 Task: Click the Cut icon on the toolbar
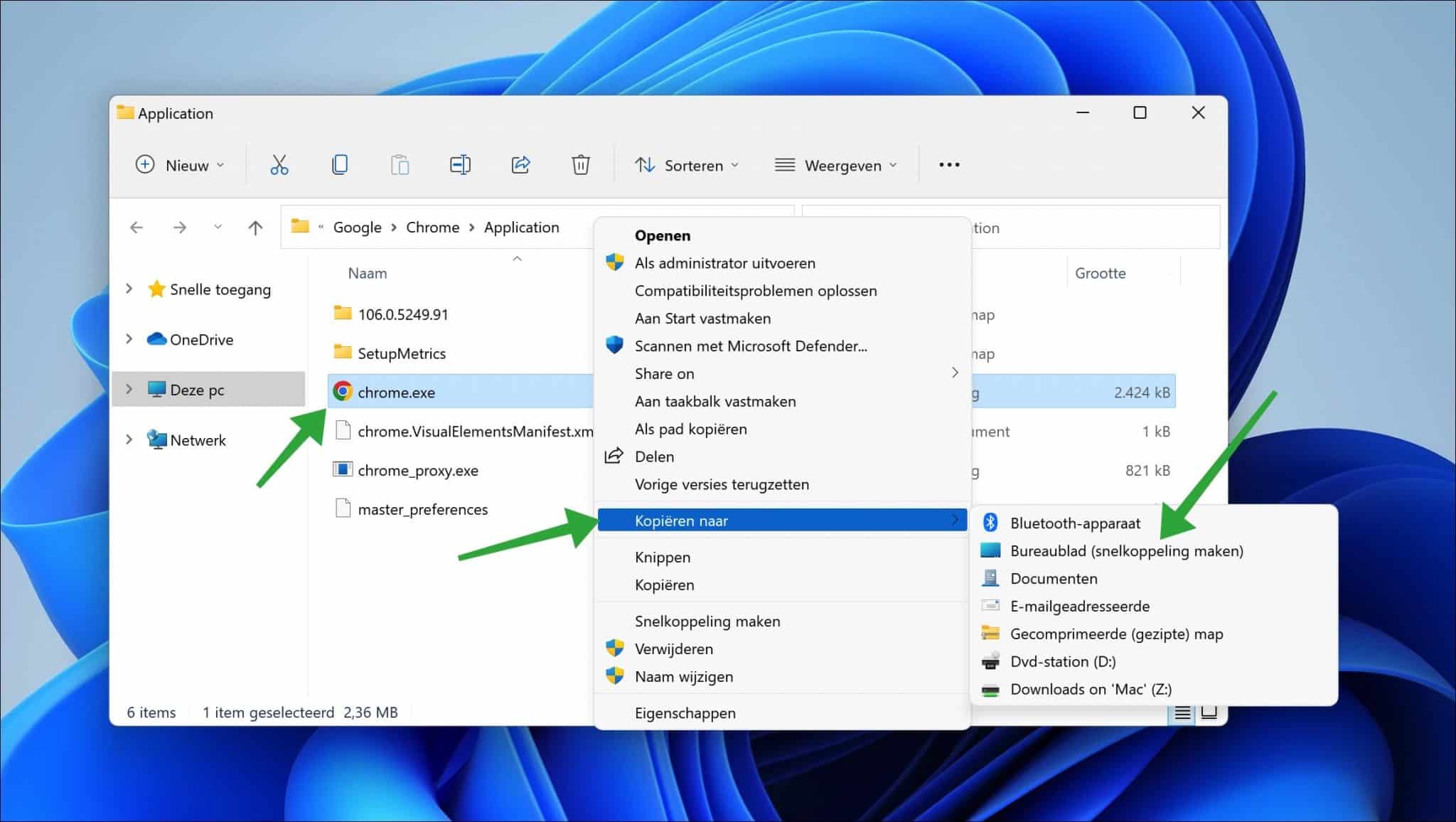(x=279, y=164)
